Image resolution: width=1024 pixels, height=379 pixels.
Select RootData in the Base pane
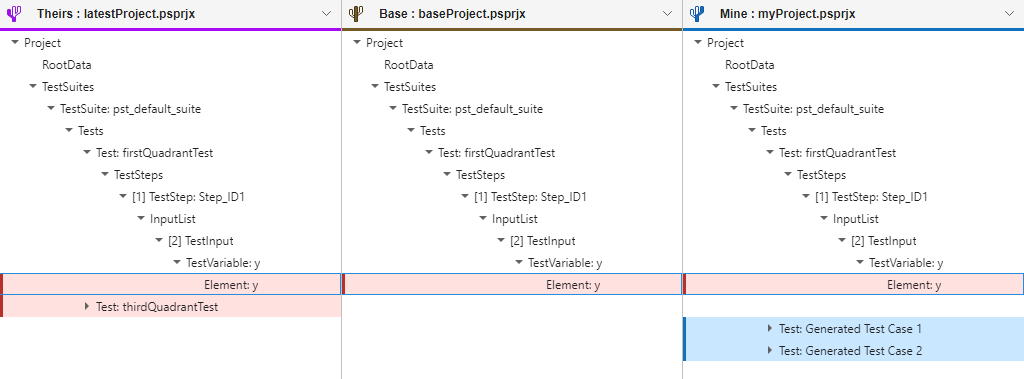point(409,65)
